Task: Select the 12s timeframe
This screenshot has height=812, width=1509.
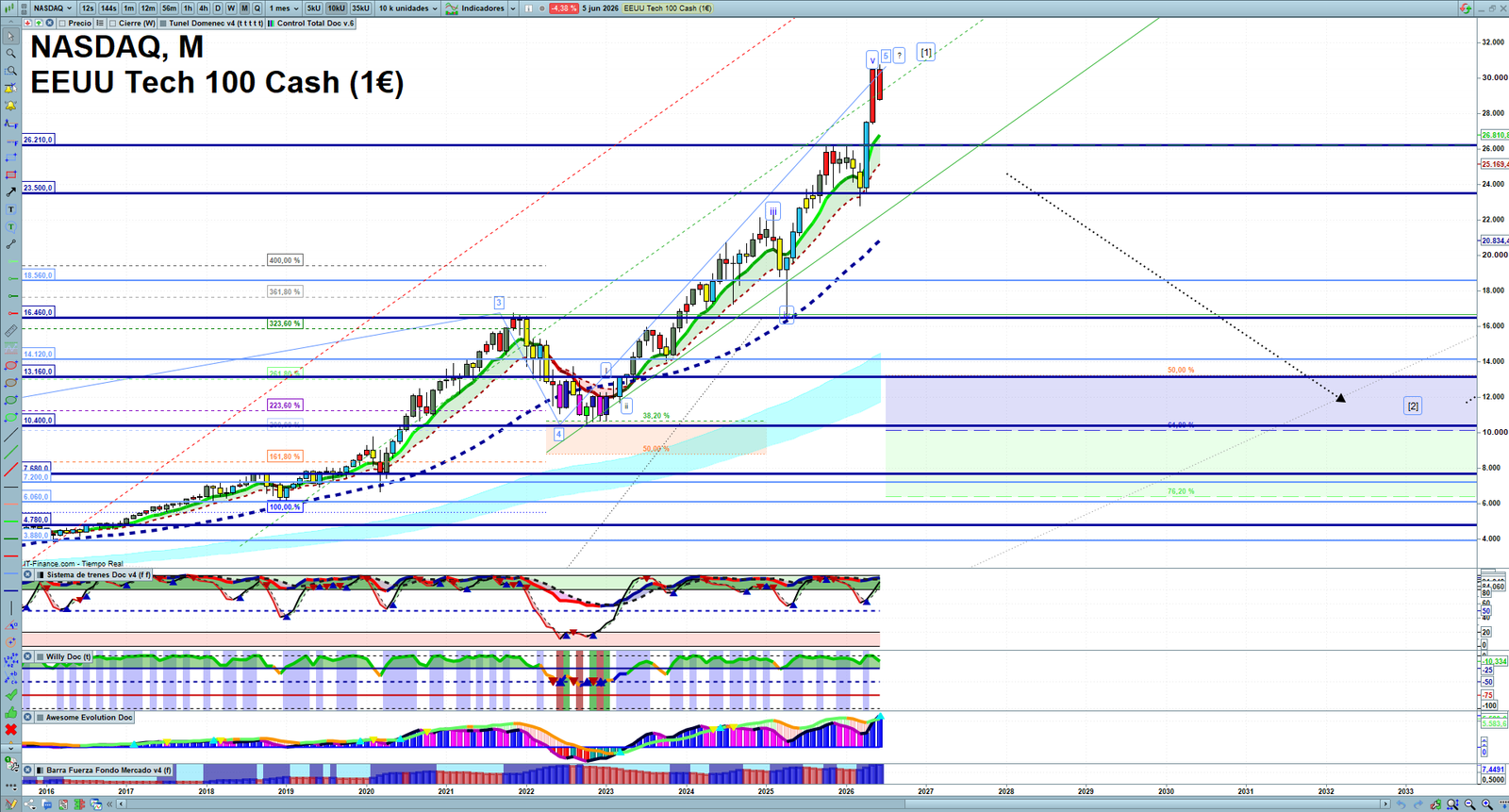Action: (88, 8)
